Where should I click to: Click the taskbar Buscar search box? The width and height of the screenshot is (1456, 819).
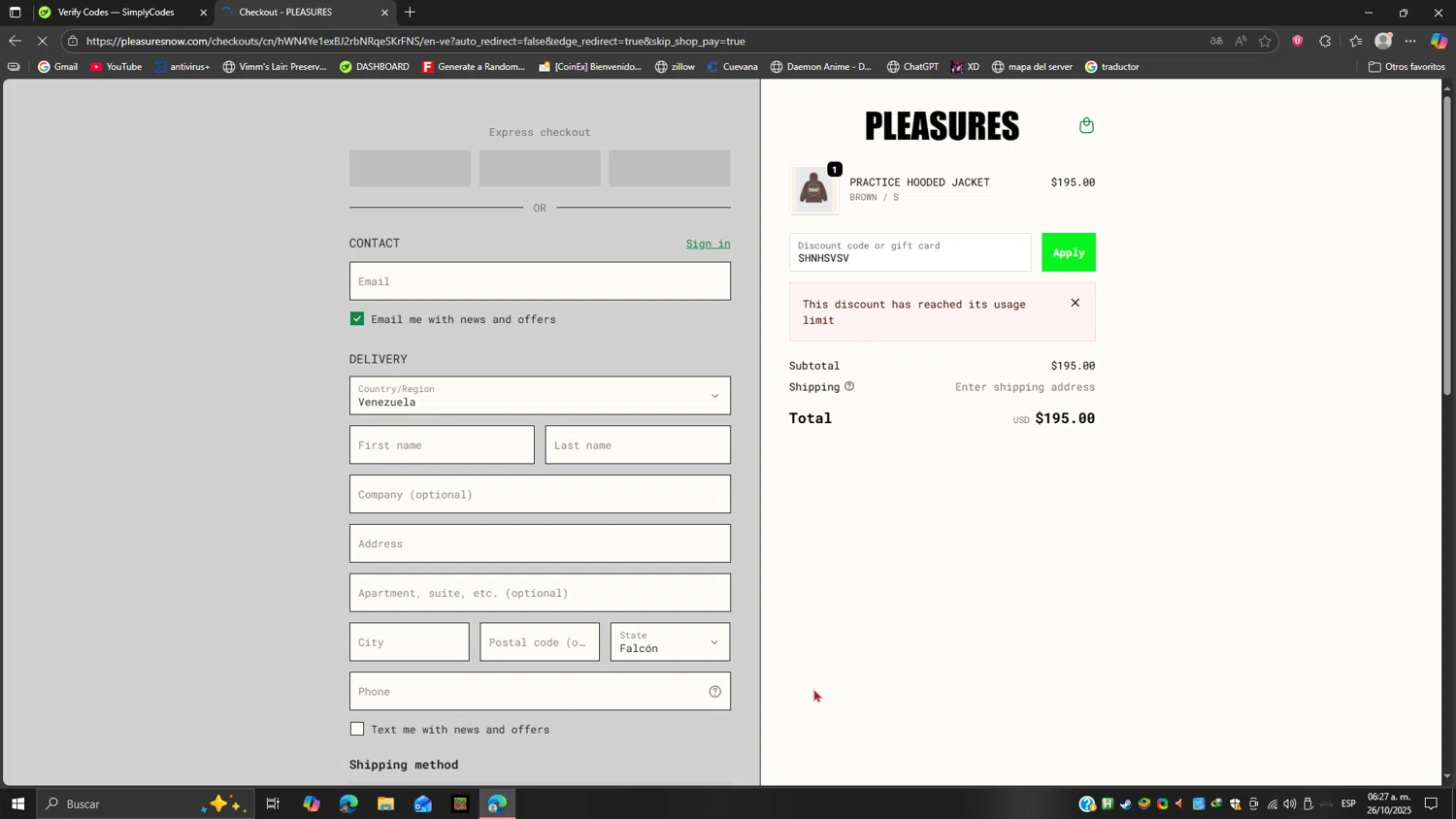(146, 803)
